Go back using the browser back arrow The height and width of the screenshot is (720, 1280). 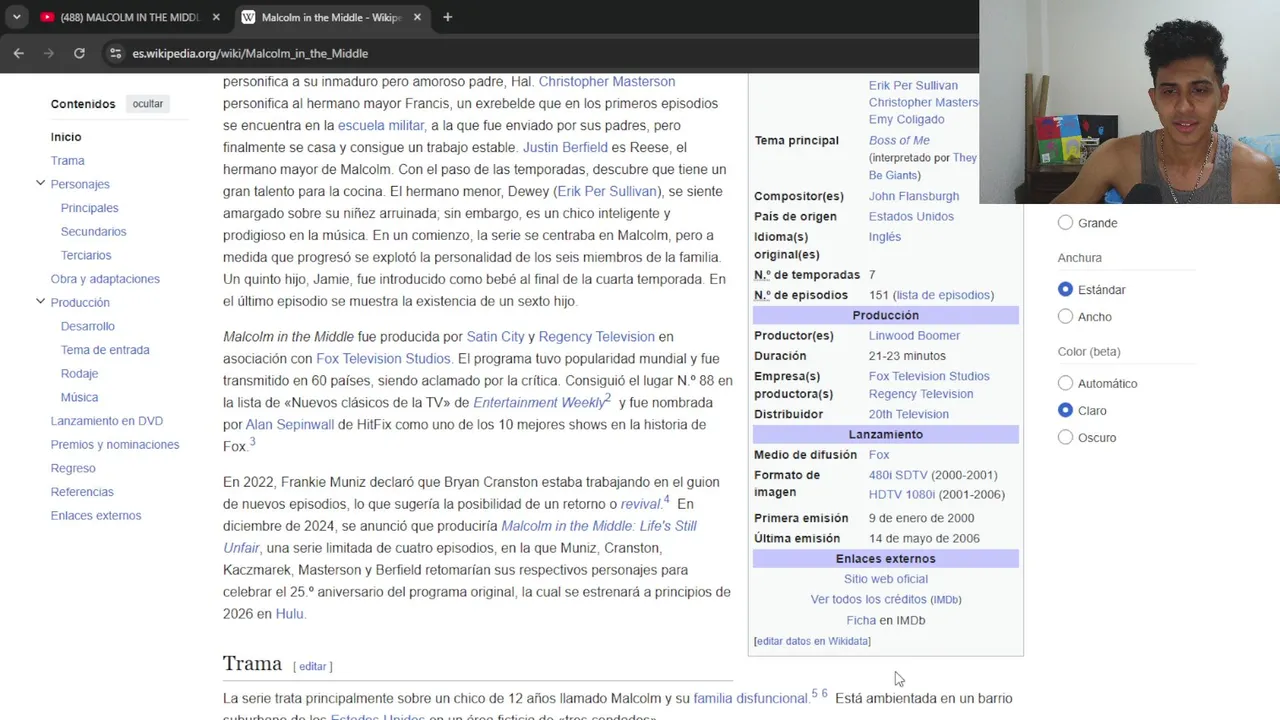pyautogui.click(x=19, y=53)
